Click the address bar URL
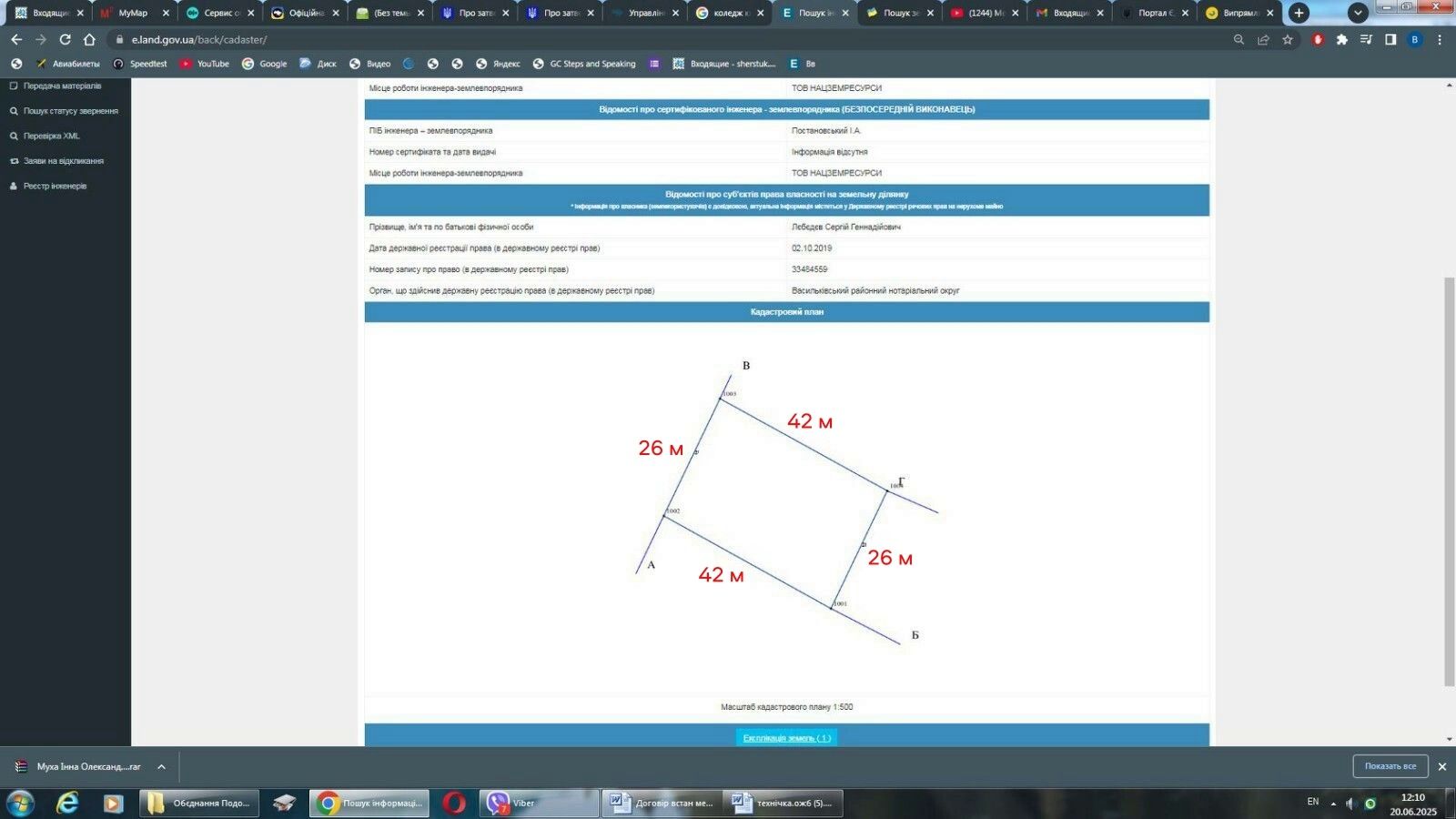The width and height of the screenshot is (1456, 819). [198, 40]
